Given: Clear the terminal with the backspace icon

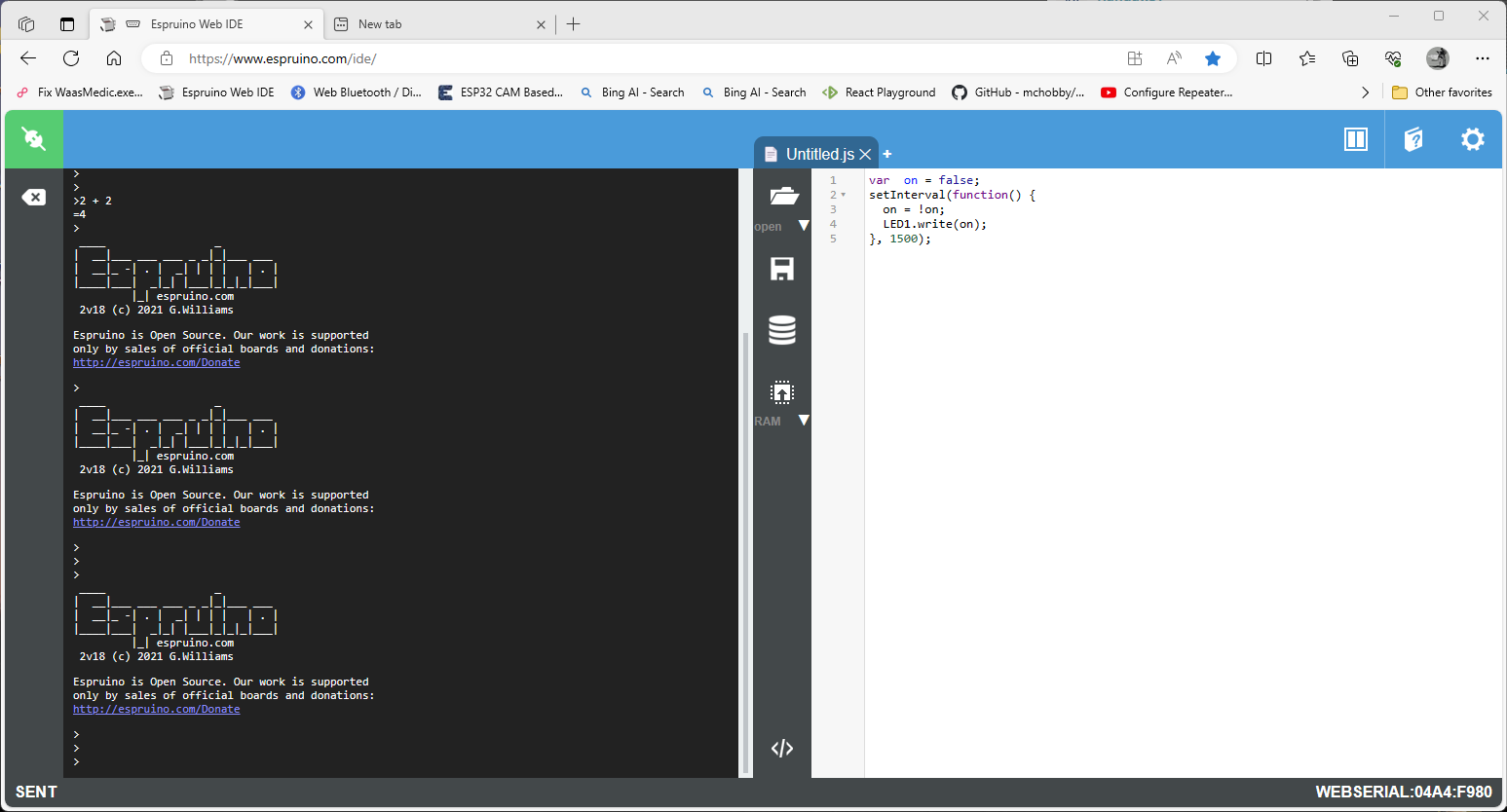Looking at the screenshot, I should (x=33, y=198).
